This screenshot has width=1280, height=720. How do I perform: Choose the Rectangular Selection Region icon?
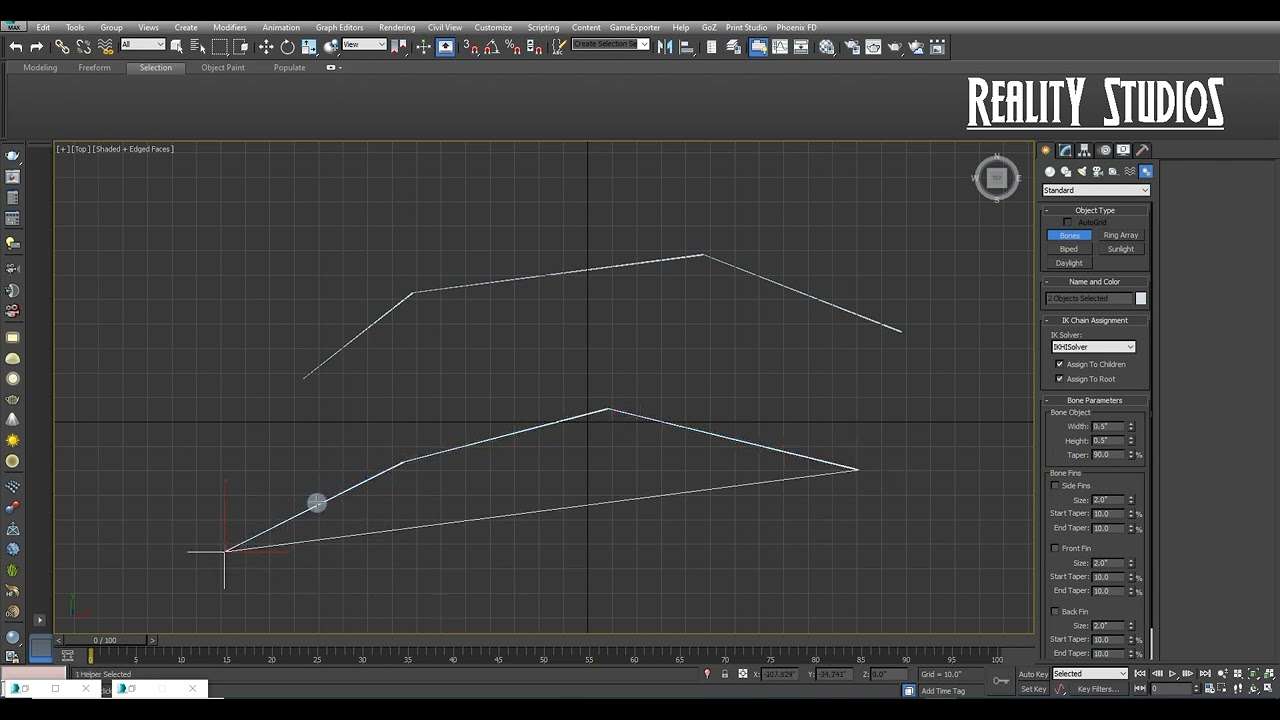(220, 47)
